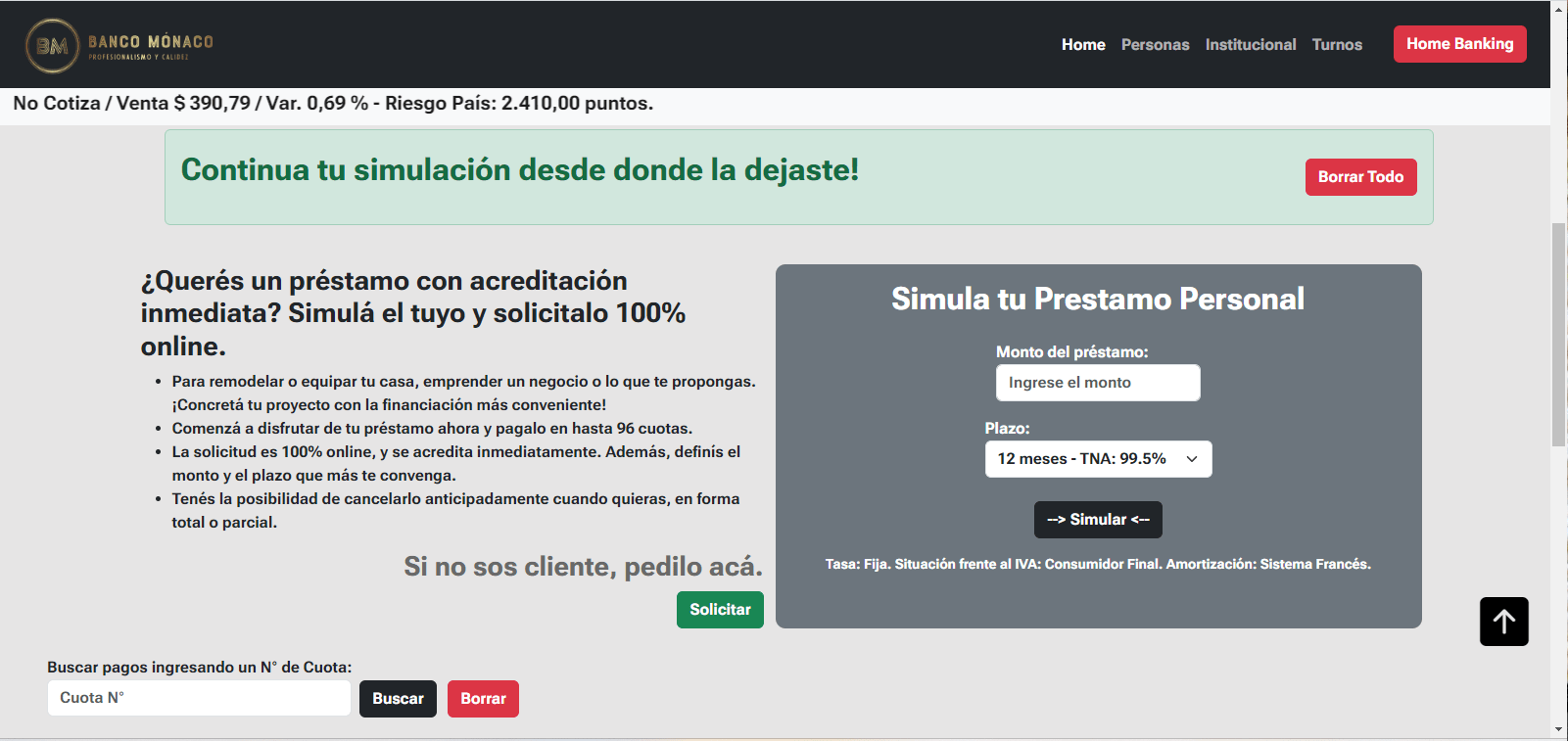Click the Banco Mónaco logo
Screen dimensions: 1568x741
[119, 45]
